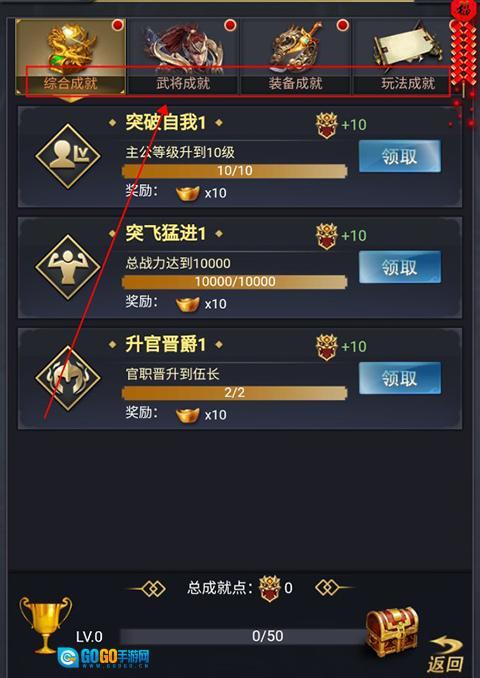Tap the achievement point mask beside 总成就点
The height and width of the screenshot is (678, 480).
click(270, 588)
